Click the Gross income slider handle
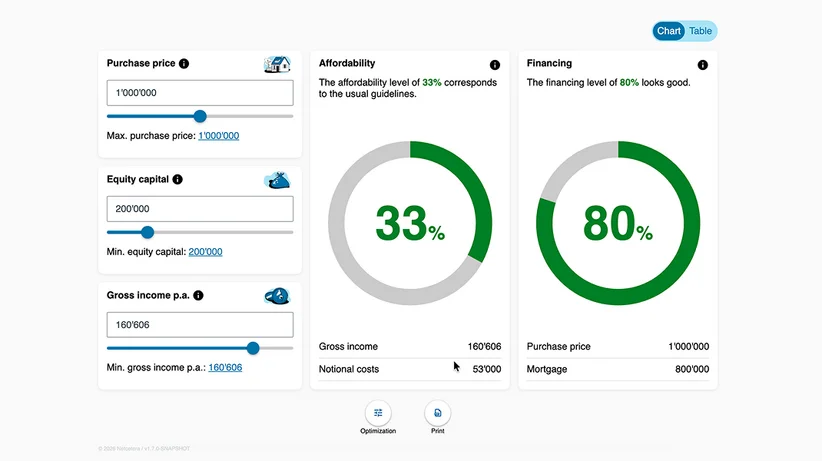Viewport: 822px width, 461px height. 253,348
